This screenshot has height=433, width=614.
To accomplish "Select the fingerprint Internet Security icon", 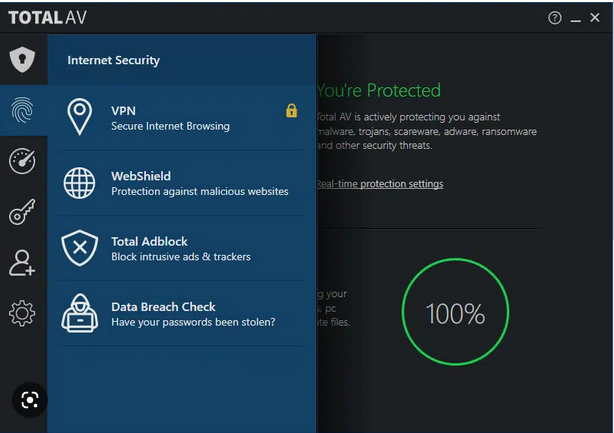I will [x=22, y=110].
